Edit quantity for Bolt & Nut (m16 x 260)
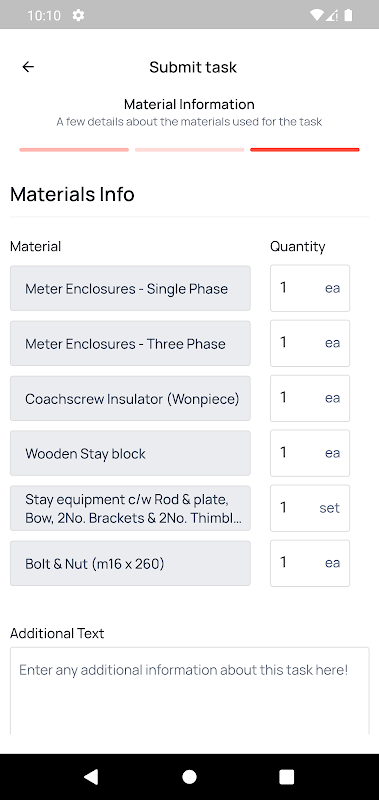Screen dimensions: 379x800 [310, 563]
